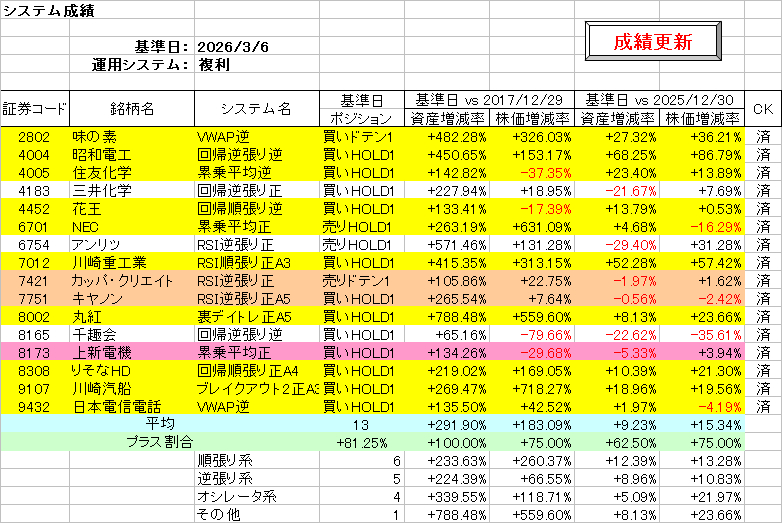Viewport: 782px width, 523px height.
Task: Select the NEC name cell
Action: [x=132, y=226]
